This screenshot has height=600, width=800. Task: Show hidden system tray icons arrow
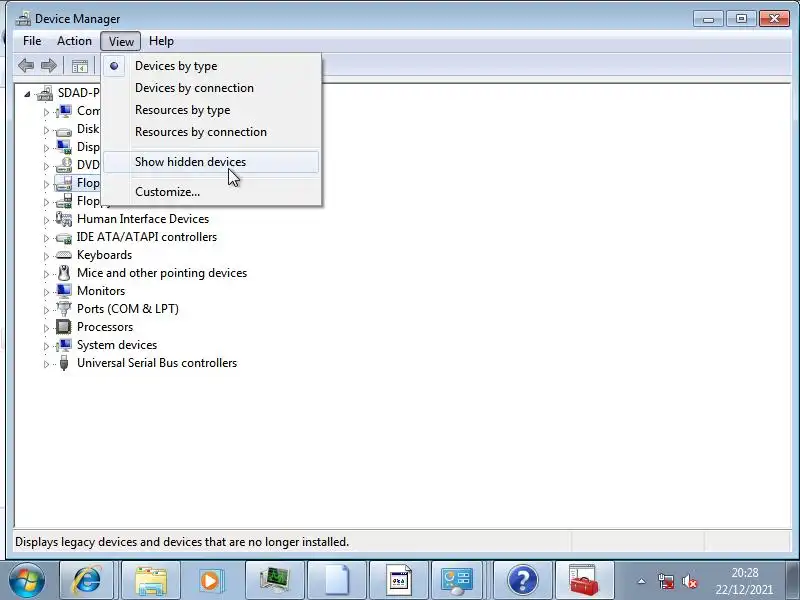641,581
